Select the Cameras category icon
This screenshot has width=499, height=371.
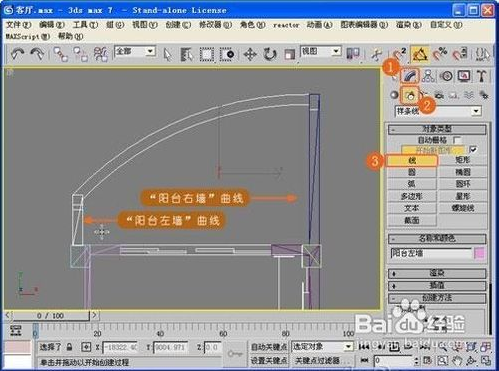(439, 96)
